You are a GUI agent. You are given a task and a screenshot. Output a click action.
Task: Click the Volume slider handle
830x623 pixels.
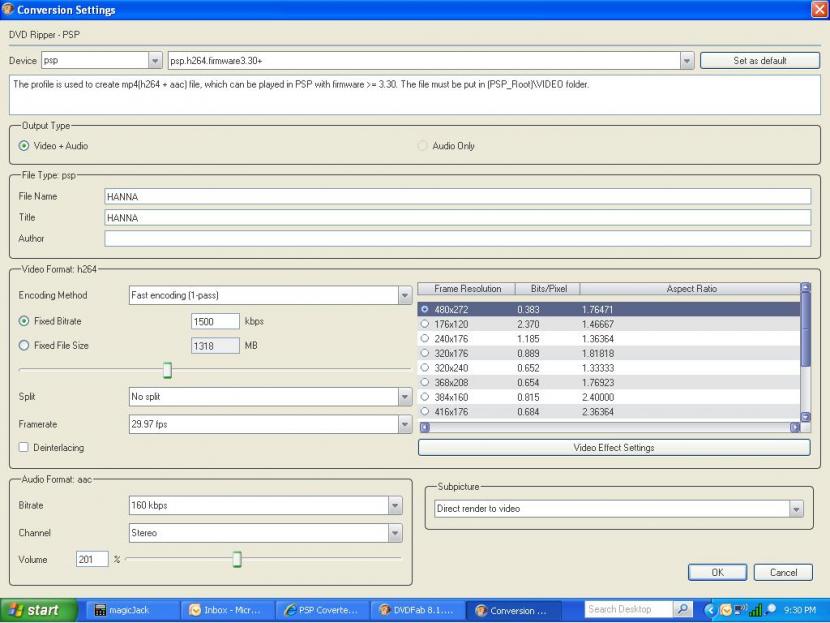tap(237, 559)
